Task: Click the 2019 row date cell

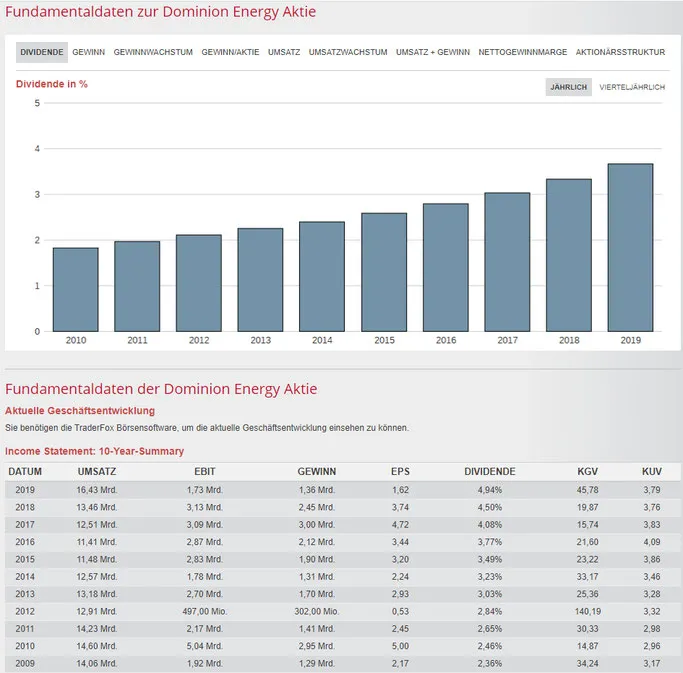Action: click(x=25, y=490)
